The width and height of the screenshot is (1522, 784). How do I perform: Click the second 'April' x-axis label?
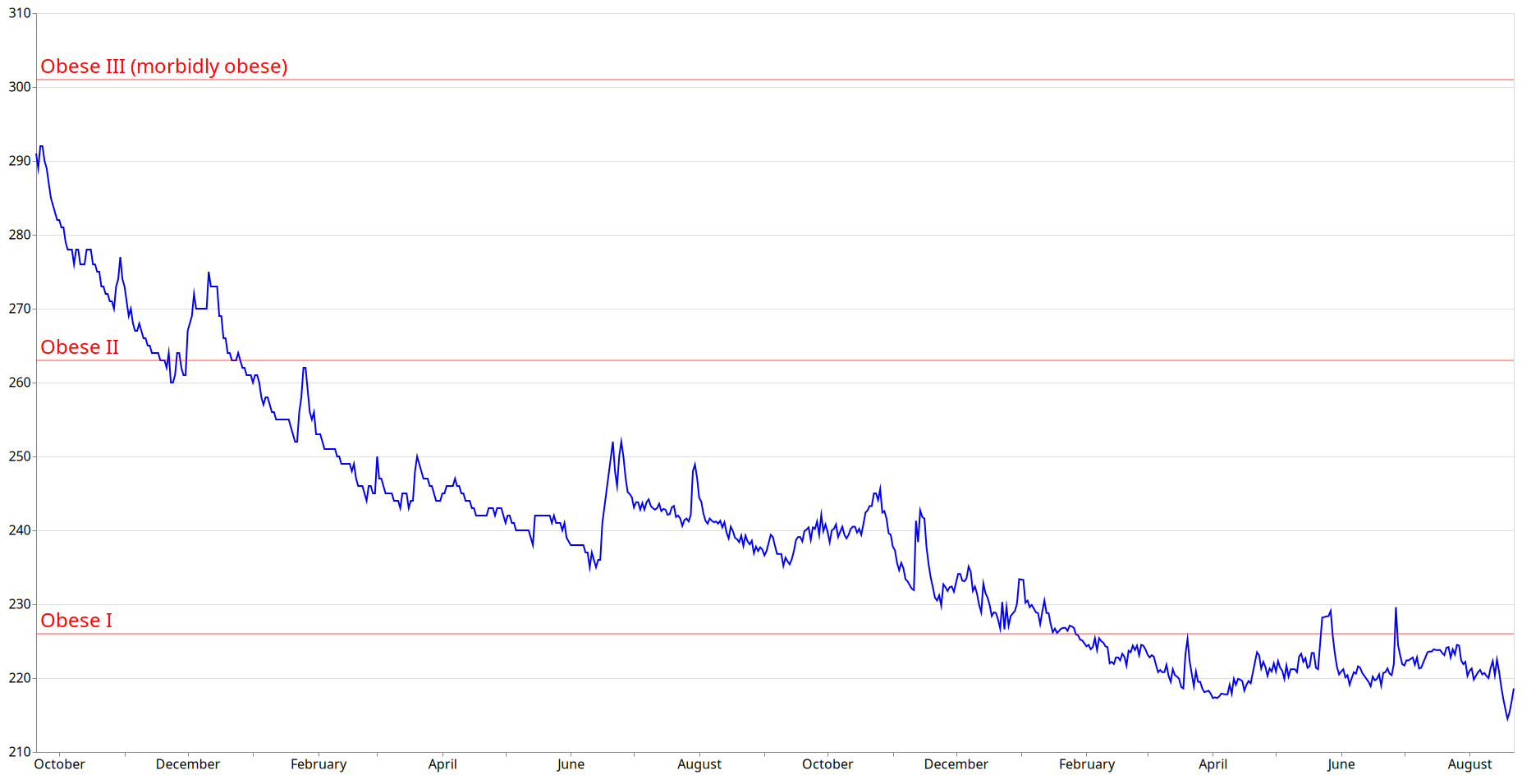click(x=1213, y=764)
